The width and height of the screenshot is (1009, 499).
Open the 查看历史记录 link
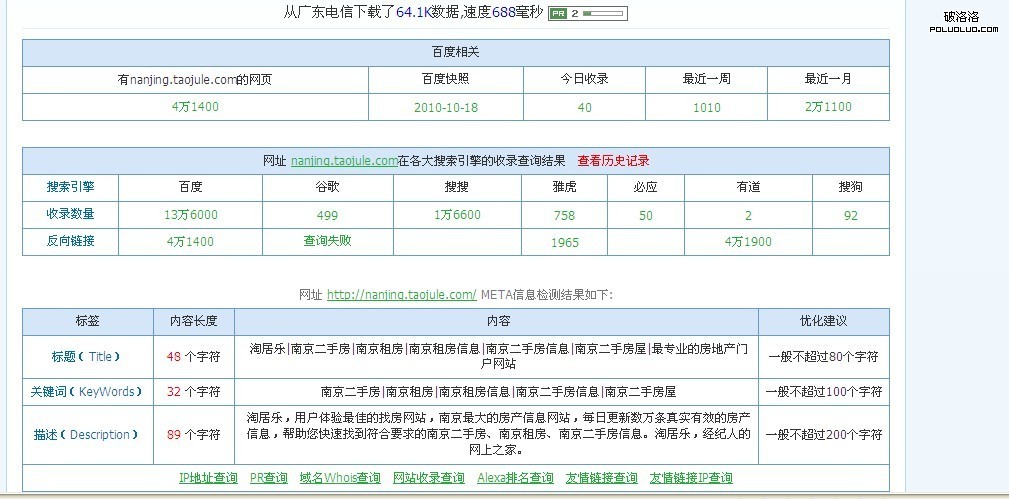[613, 160]
